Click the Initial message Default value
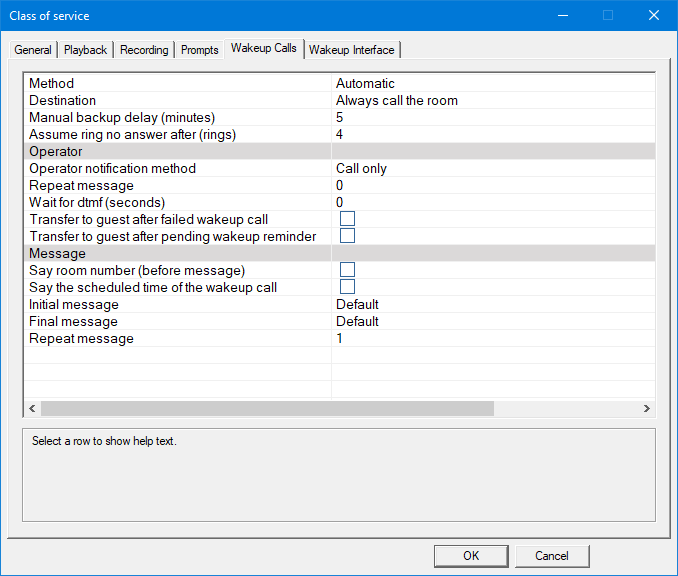The image size is (678, 576). click(357, 304)
